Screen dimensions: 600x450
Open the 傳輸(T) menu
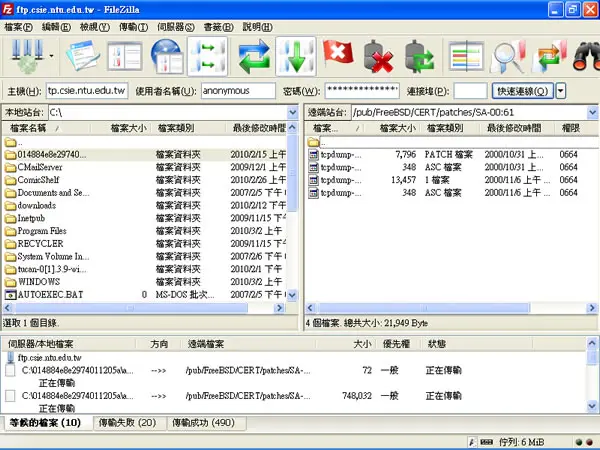click(x=133, y=27)
